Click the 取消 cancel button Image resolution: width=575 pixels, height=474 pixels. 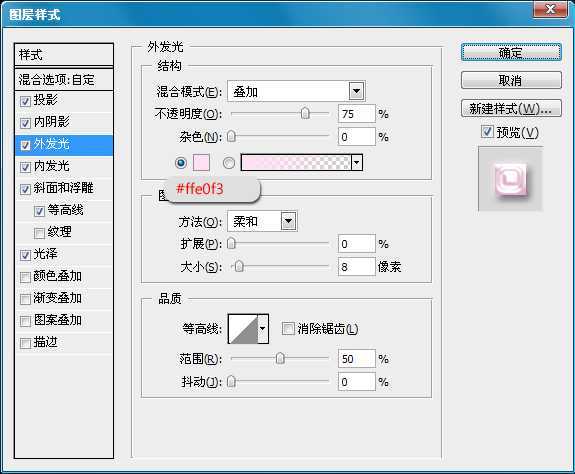511,80
